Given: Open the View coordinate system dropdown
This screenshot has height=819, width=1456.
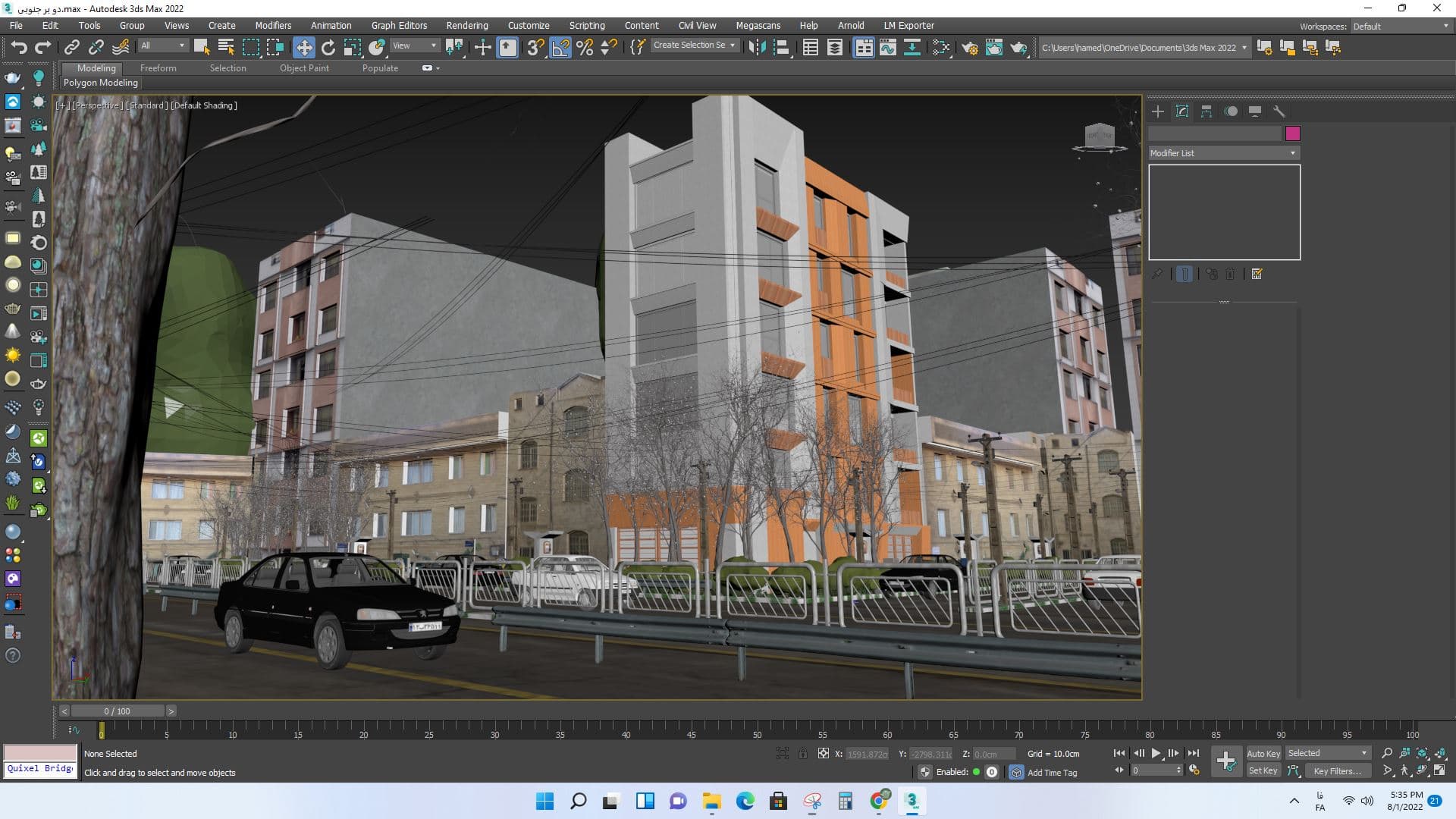Looking at the screenshot, I should [414, 45].
